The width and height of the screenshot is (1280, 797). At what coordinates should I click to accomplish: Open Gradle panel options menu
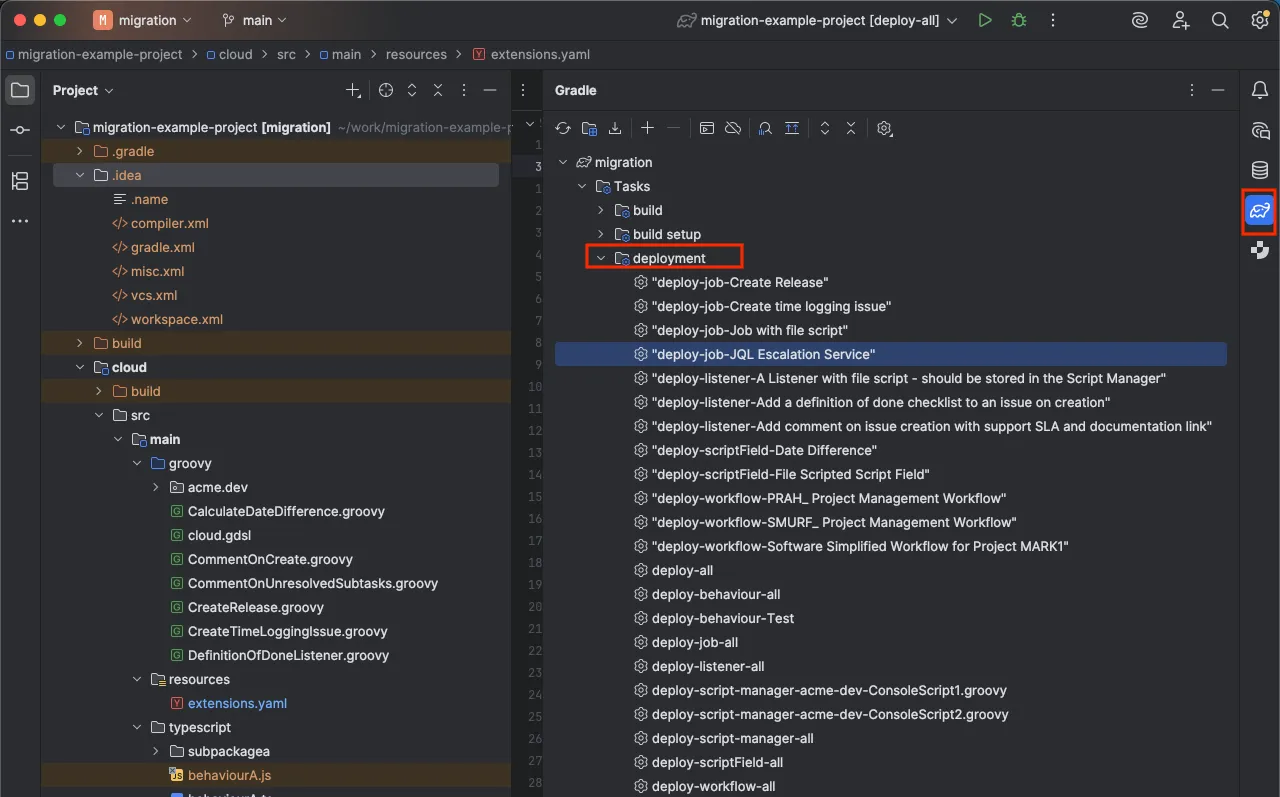point(1191,90)
